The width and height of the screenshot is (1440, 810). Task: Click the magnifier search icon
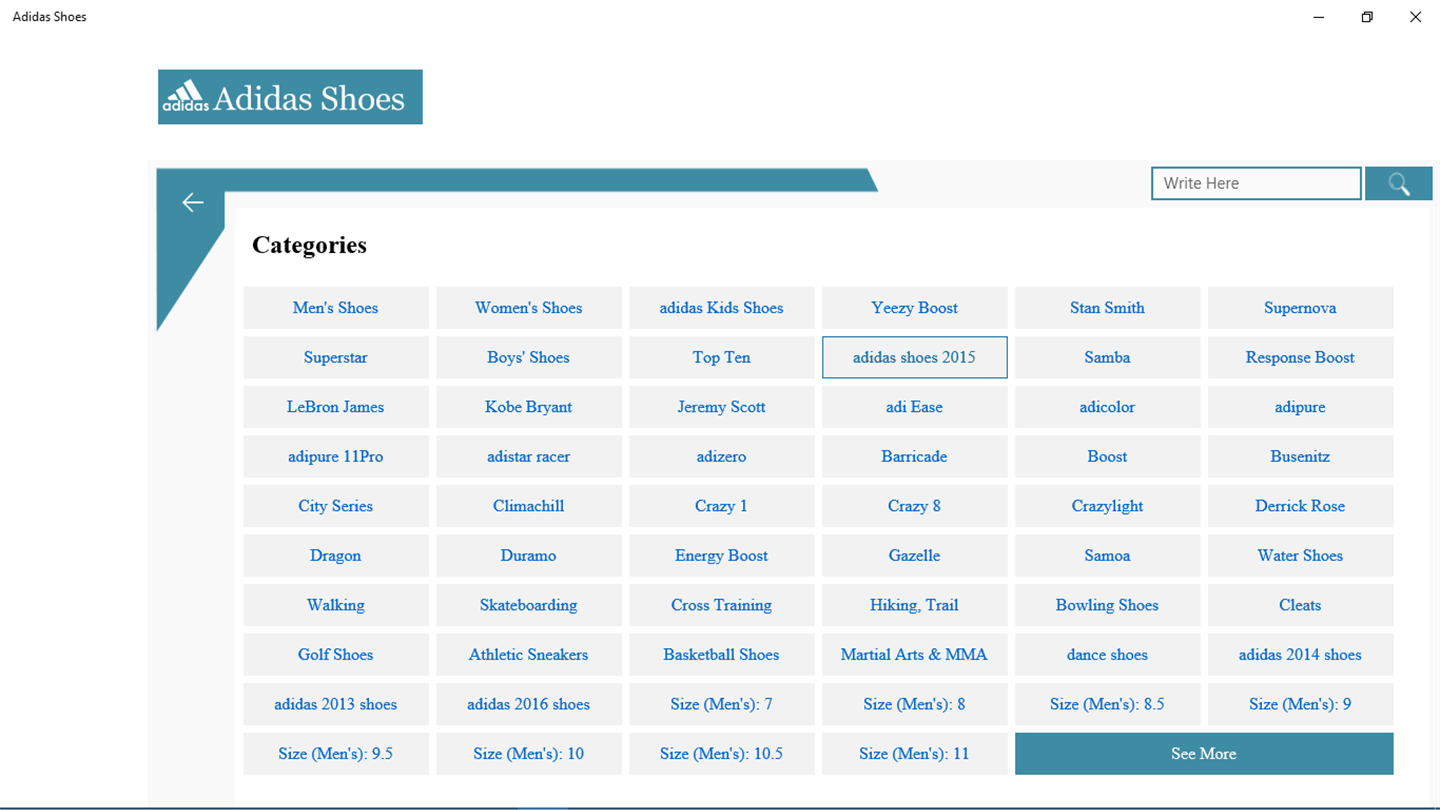coord(1398,184)
